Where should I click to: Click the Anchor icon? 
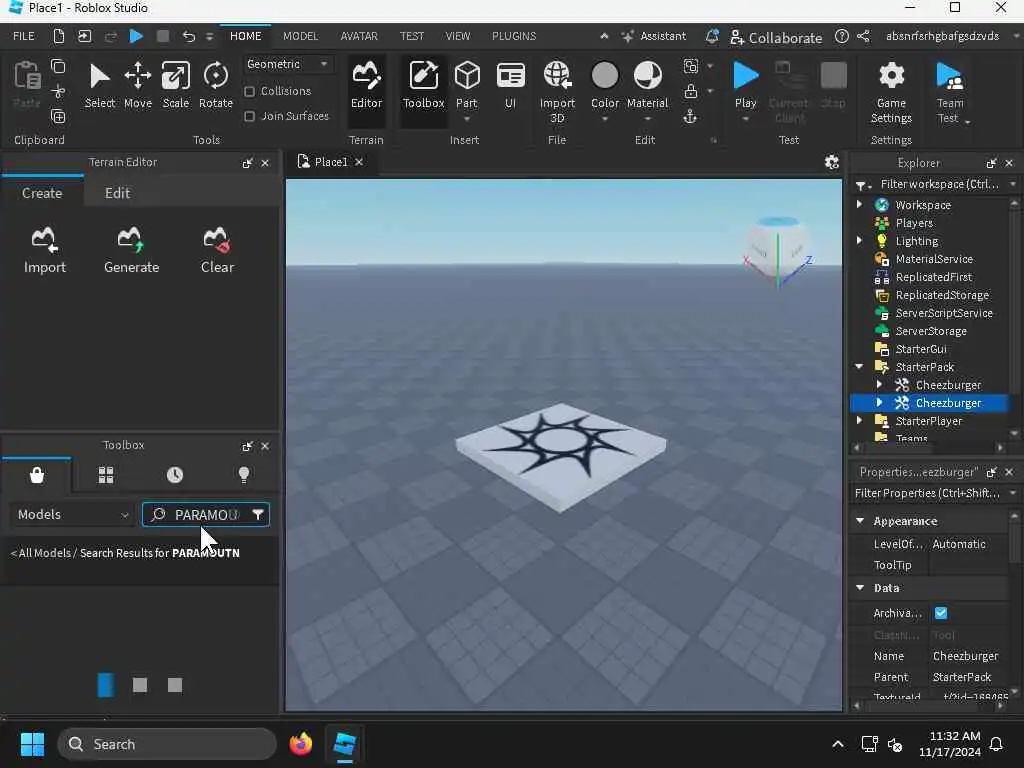(x=690, y=117)
